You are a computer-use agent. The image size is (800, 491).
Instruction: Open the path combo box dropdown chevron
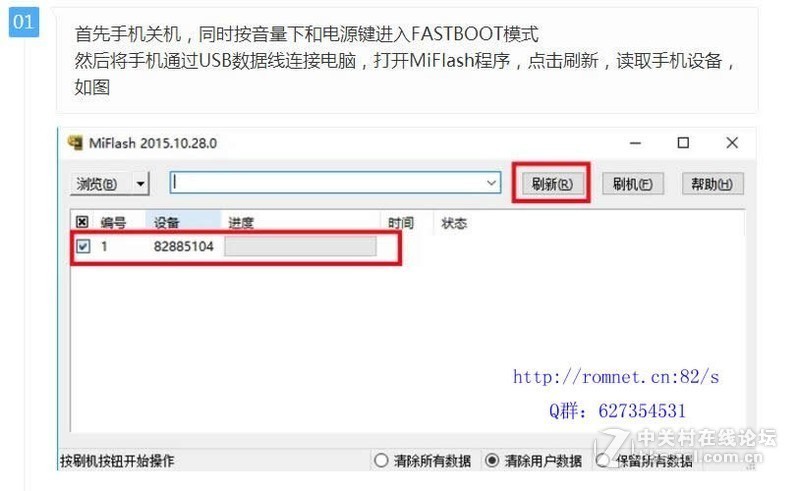point(491,183)
